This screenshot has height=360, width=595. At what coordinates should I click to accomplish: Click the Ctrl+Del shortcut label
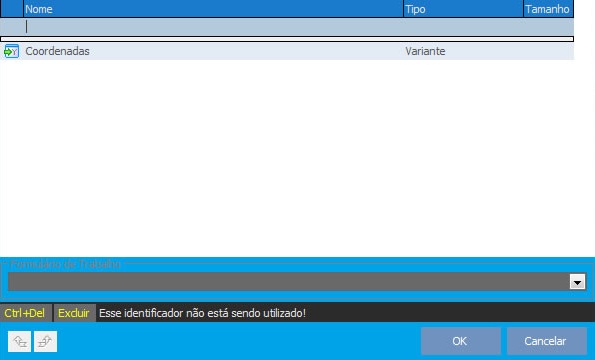25,313
